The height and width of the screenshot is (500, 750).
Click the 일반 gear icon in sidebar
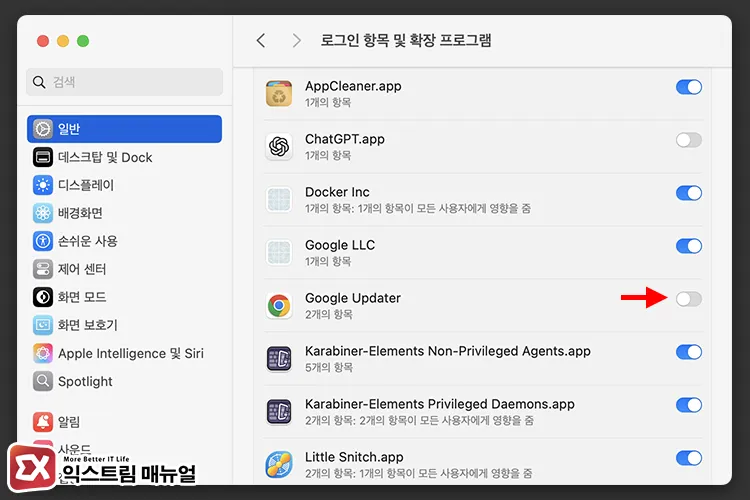pos(43,129)
